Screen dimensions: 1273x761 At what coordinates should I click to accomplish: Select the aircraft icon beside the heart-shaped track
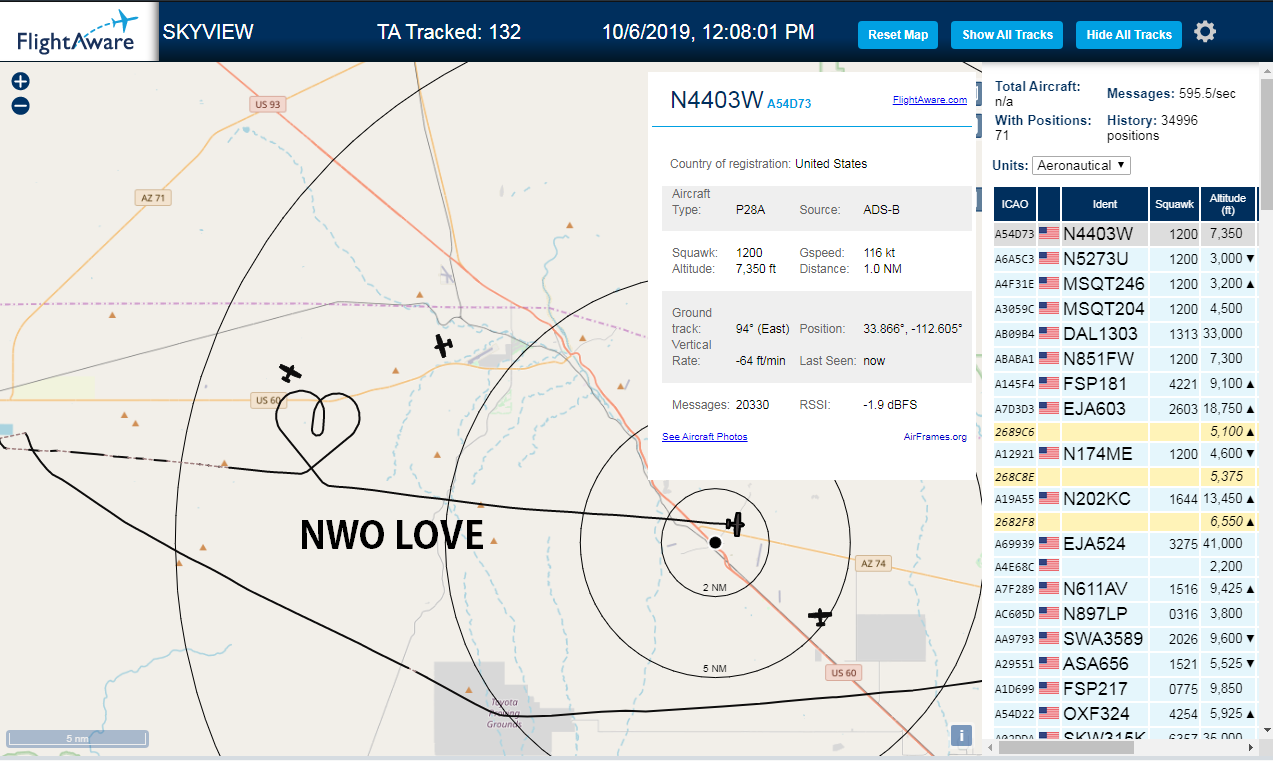tap(290, 373)
